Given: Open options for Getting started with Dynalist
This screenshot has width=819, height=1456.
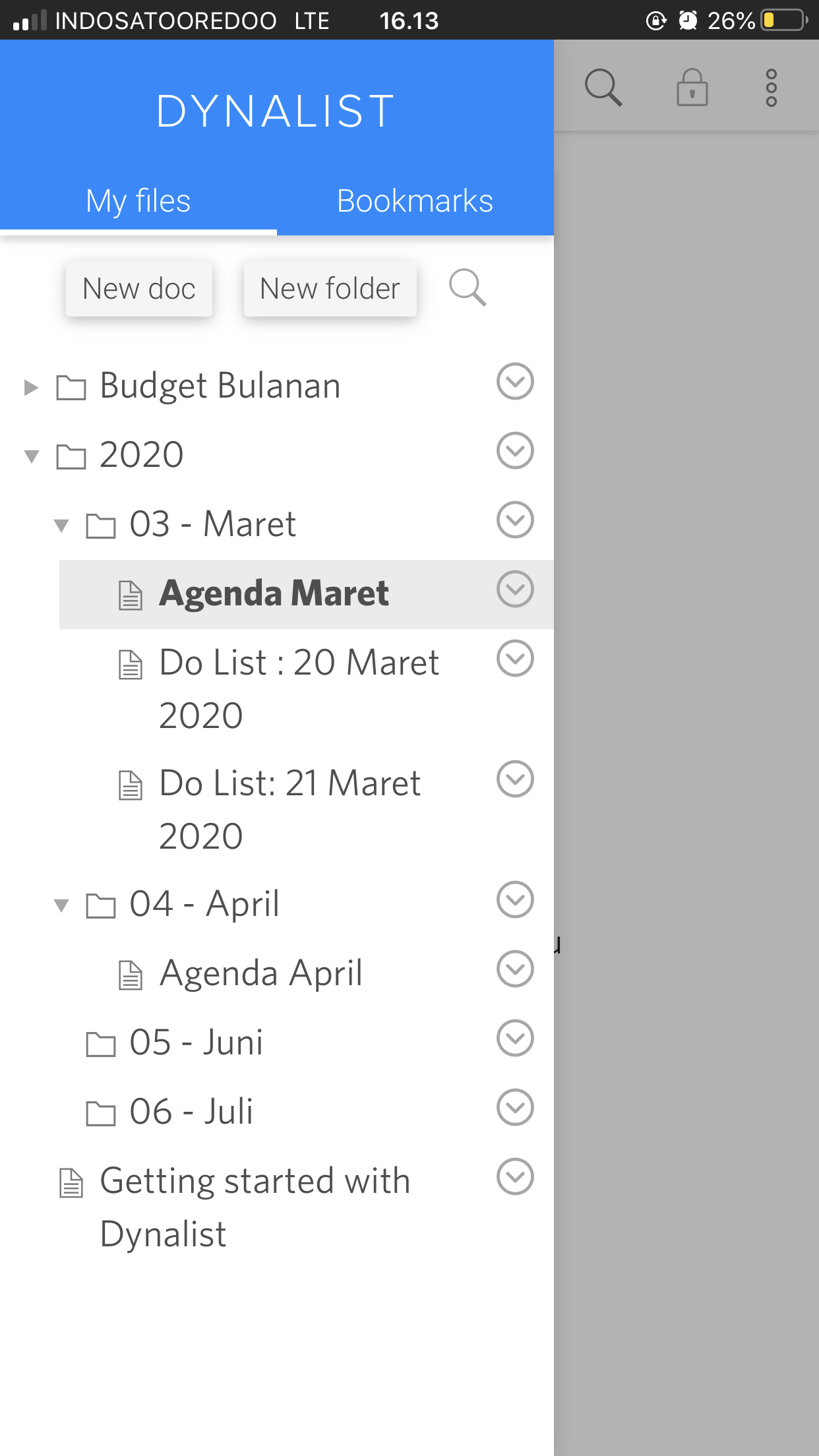Looking at the screenshot, I should 514,1177.
